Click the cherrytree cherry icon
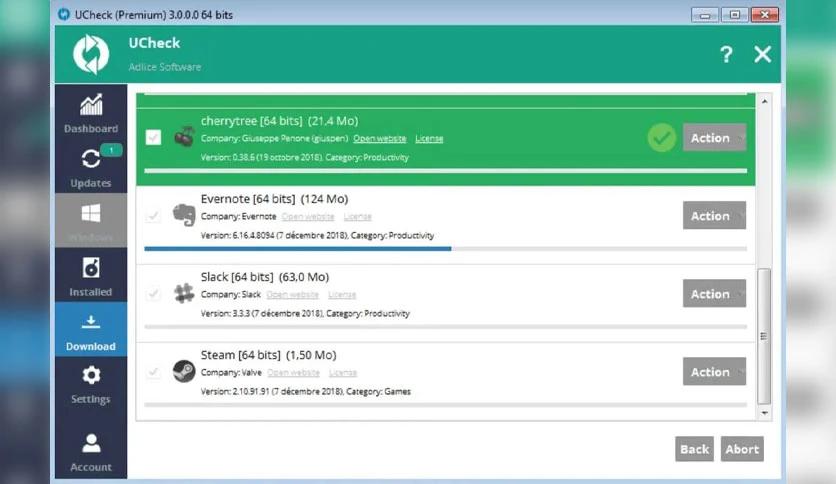The height and width of the screenshot is (484, 836). [184, 137]
